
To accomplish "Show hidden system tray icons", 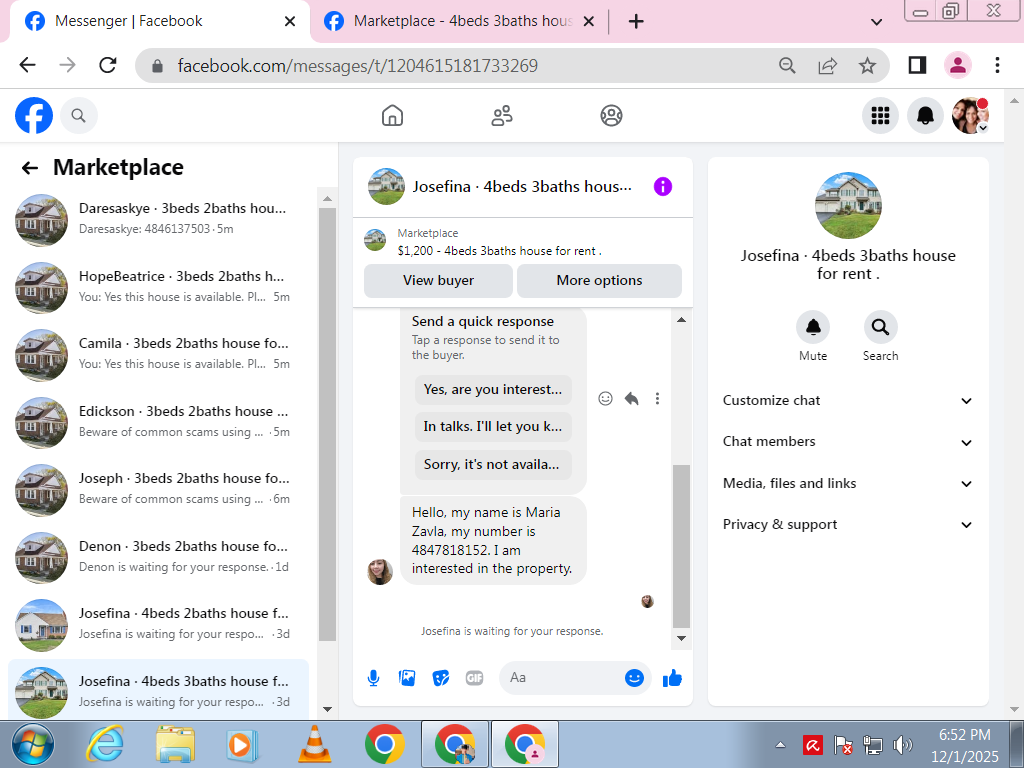I will [780, 744].
